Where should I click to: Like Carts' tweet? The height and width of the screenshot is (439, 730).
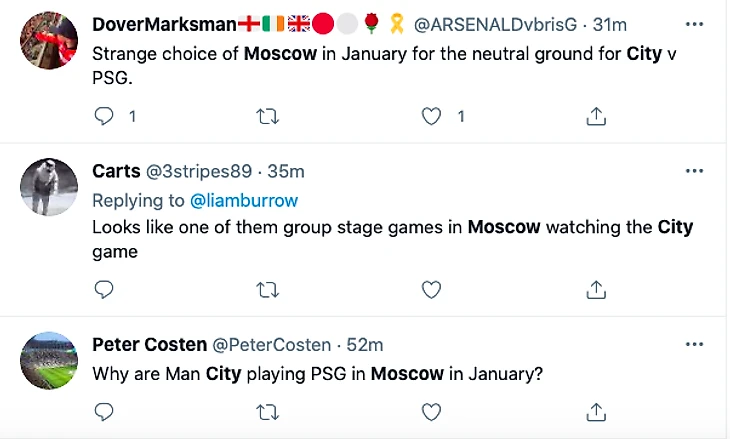coord(431,290)
